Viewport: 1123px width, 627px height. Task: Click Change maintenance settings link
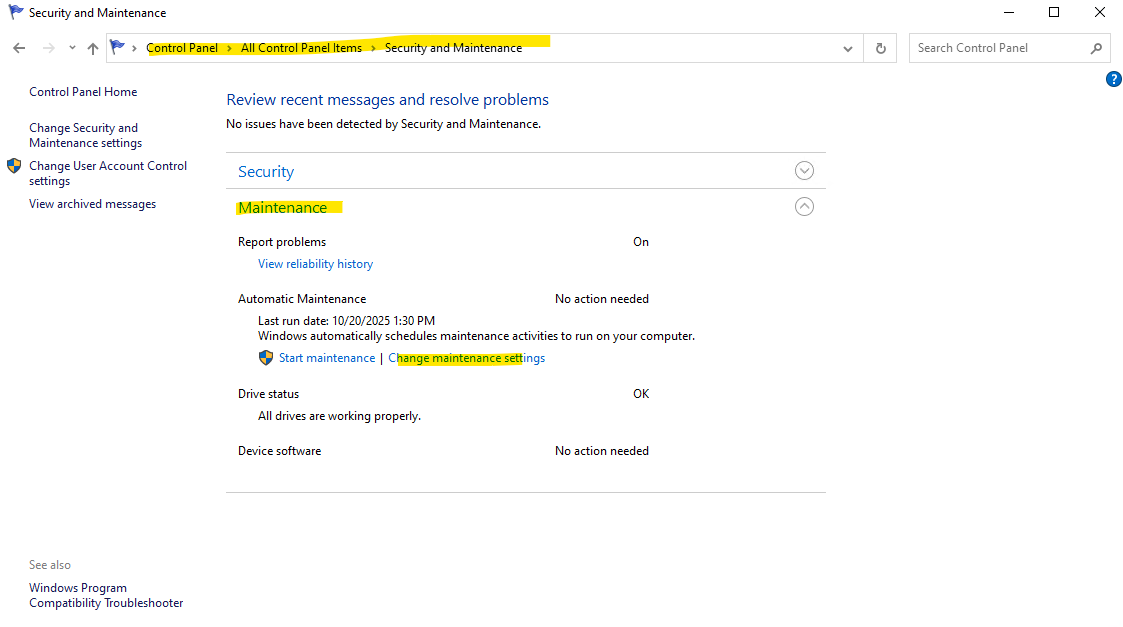(x=466, y=358)
